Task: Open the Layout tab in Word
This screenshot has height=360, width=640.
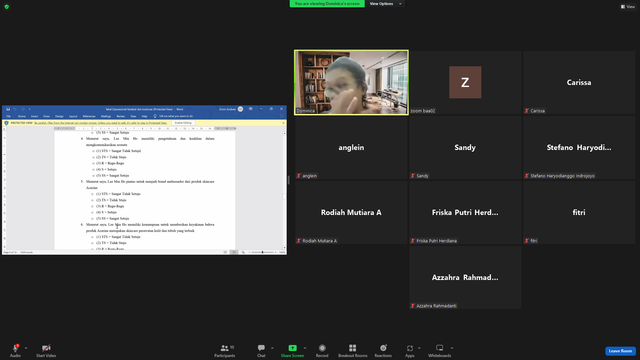Action: 73,116
